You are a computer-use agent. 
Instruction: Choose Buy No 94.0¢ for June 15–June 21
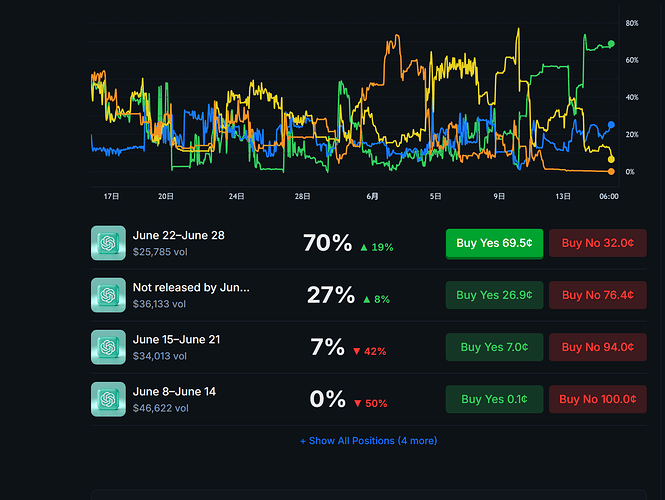pos(598,347)
